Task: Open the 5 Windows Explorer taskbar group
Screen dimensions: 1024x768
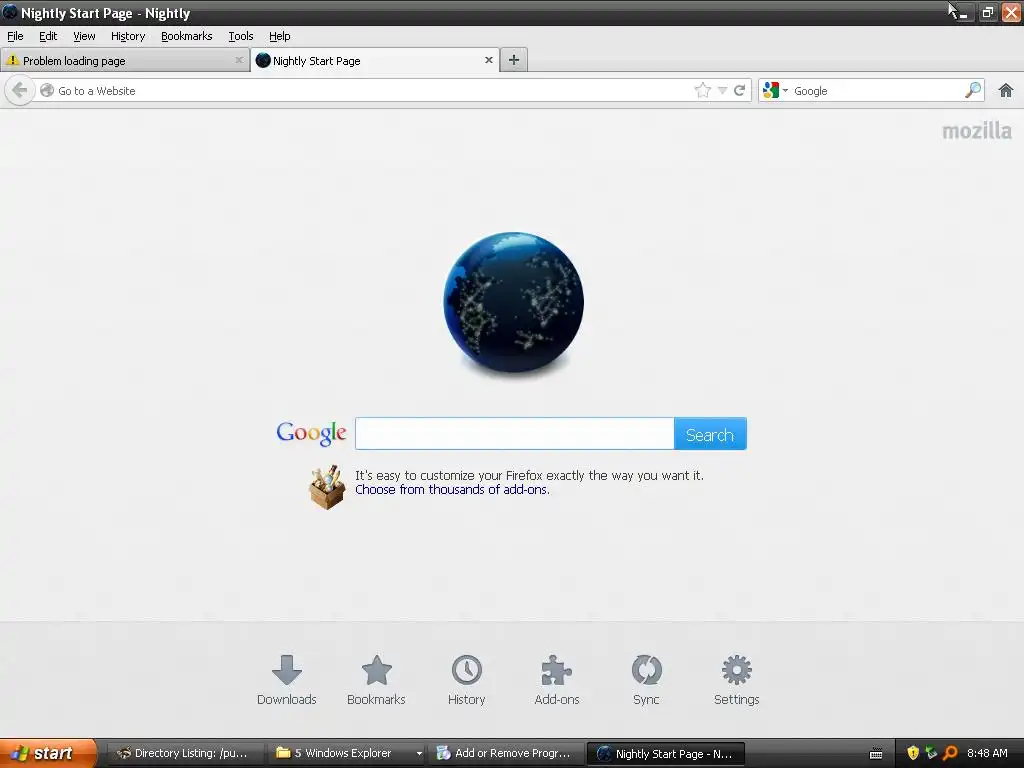Action: [x=348, y=754]
